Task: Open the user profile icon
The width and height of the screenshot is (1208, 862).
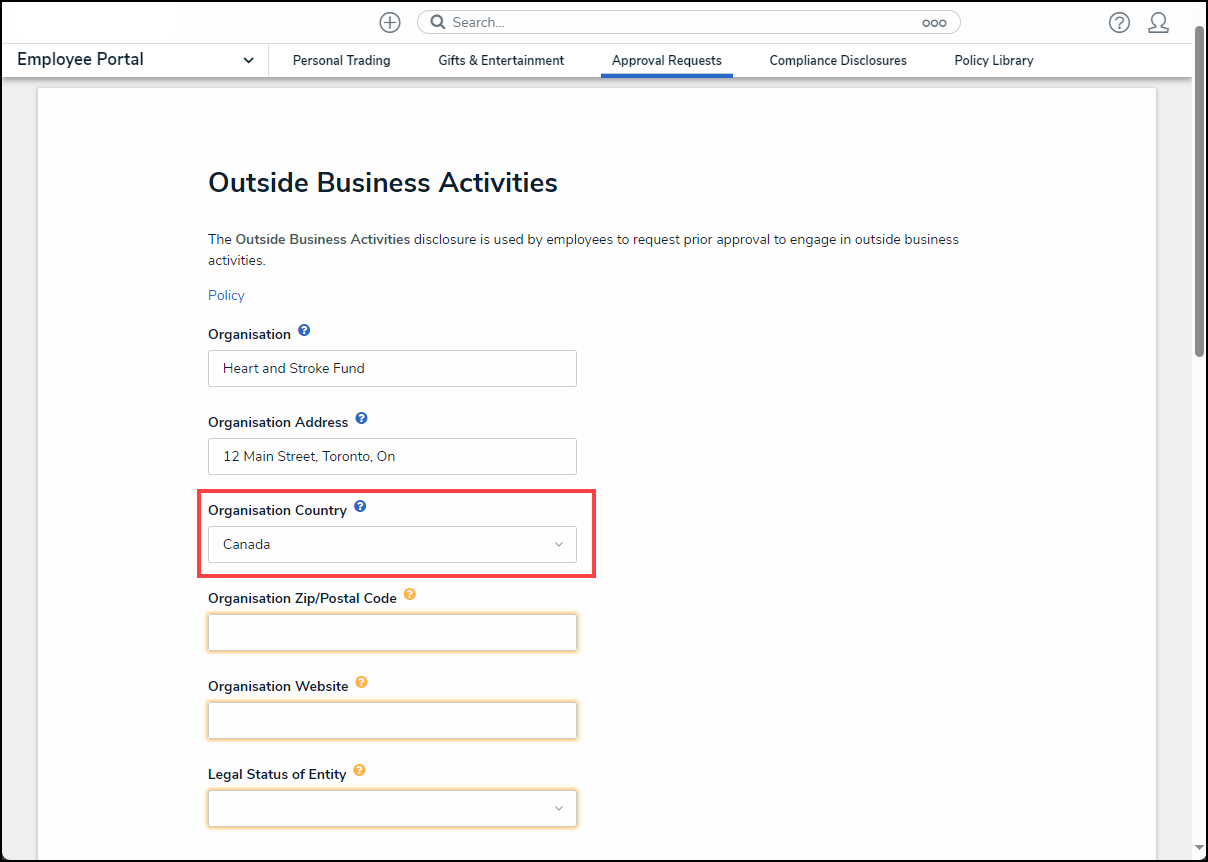Action: tap(1158, 22)
